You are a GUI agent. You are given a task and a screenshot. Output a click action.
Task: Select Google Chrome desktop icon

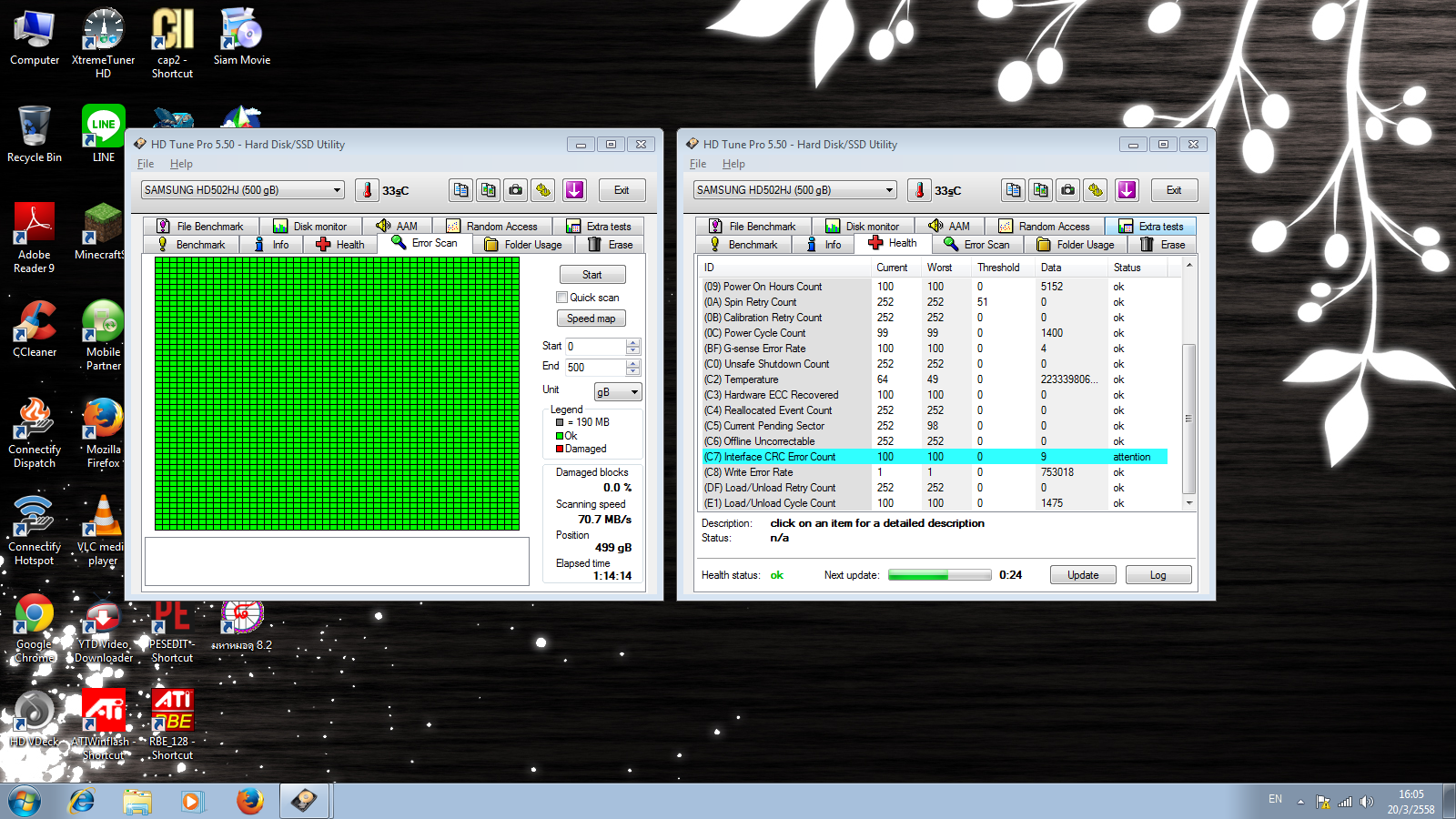click(35, 628)
